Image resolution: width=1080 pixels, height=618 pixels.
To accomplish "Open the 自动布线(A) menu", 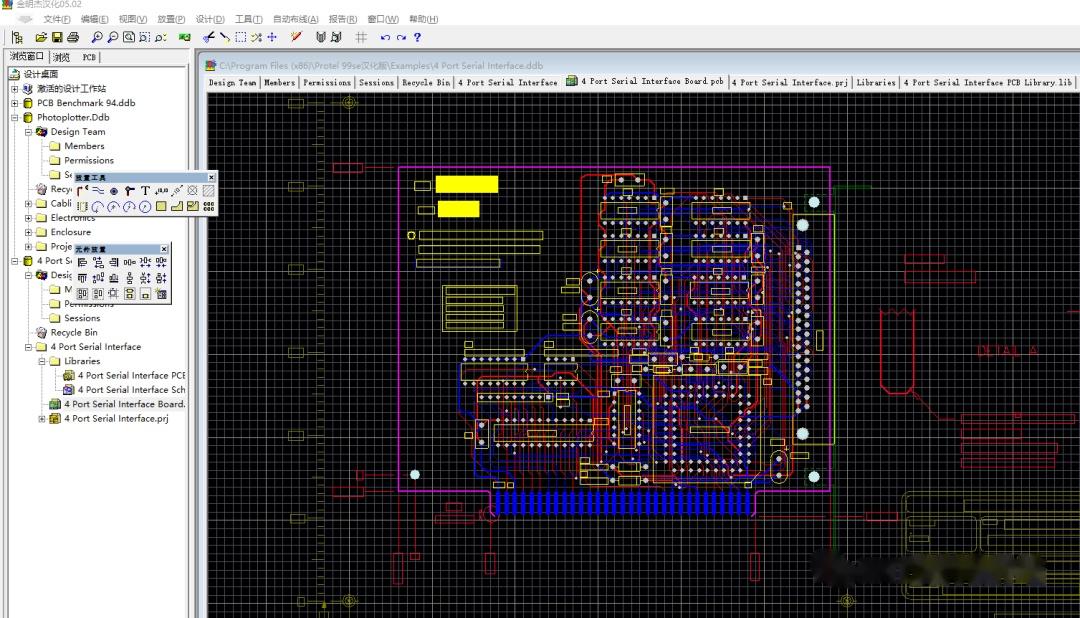I will 295,19.
